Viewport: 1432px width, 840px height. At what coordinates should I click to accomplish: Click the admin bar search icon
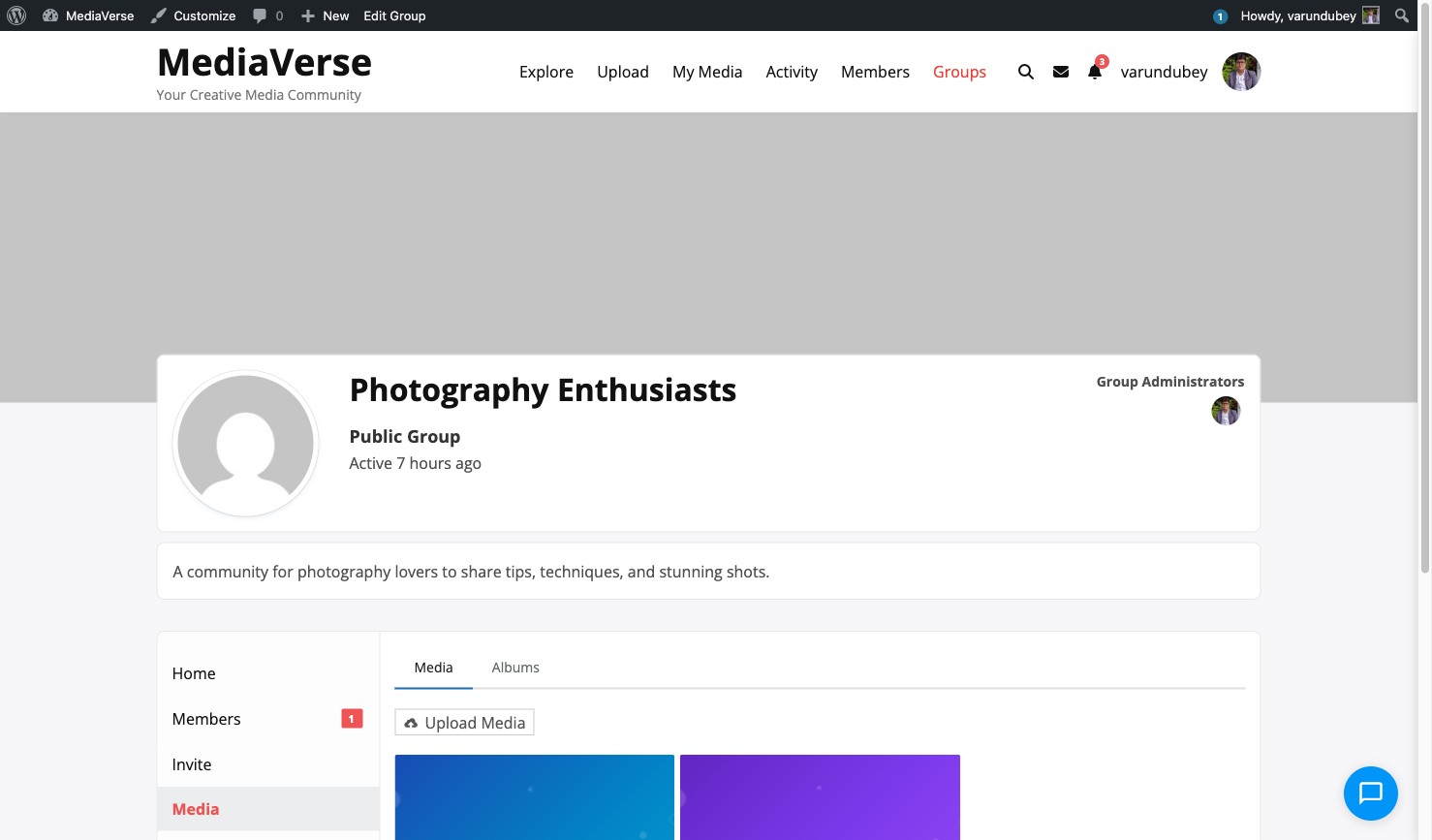[1401, 15]
